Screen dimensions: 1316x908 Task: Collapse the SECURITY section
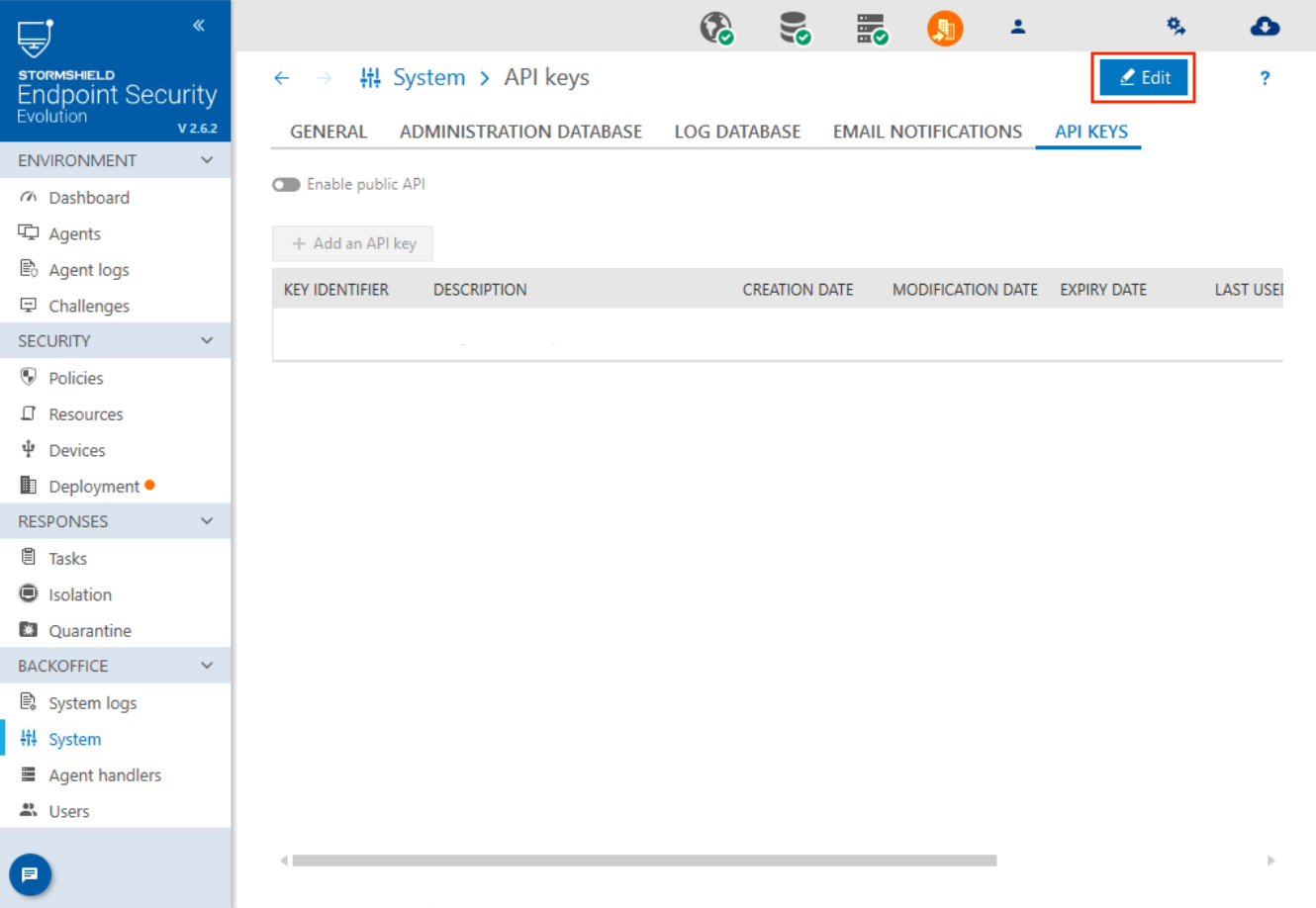(207, 341)
